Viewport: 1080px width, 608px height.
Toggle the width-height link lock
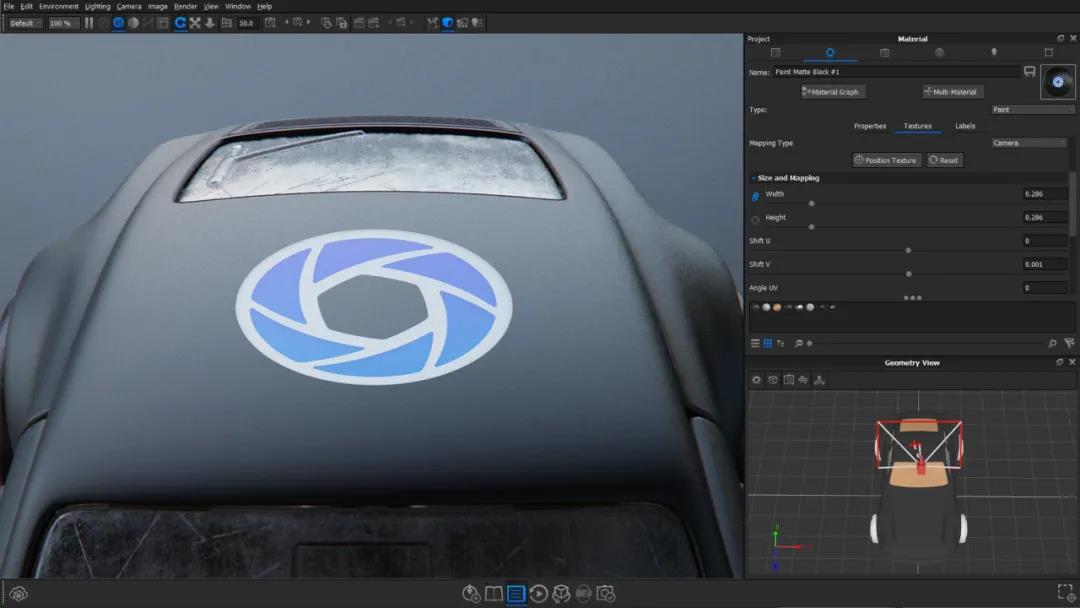pos(755,196)
